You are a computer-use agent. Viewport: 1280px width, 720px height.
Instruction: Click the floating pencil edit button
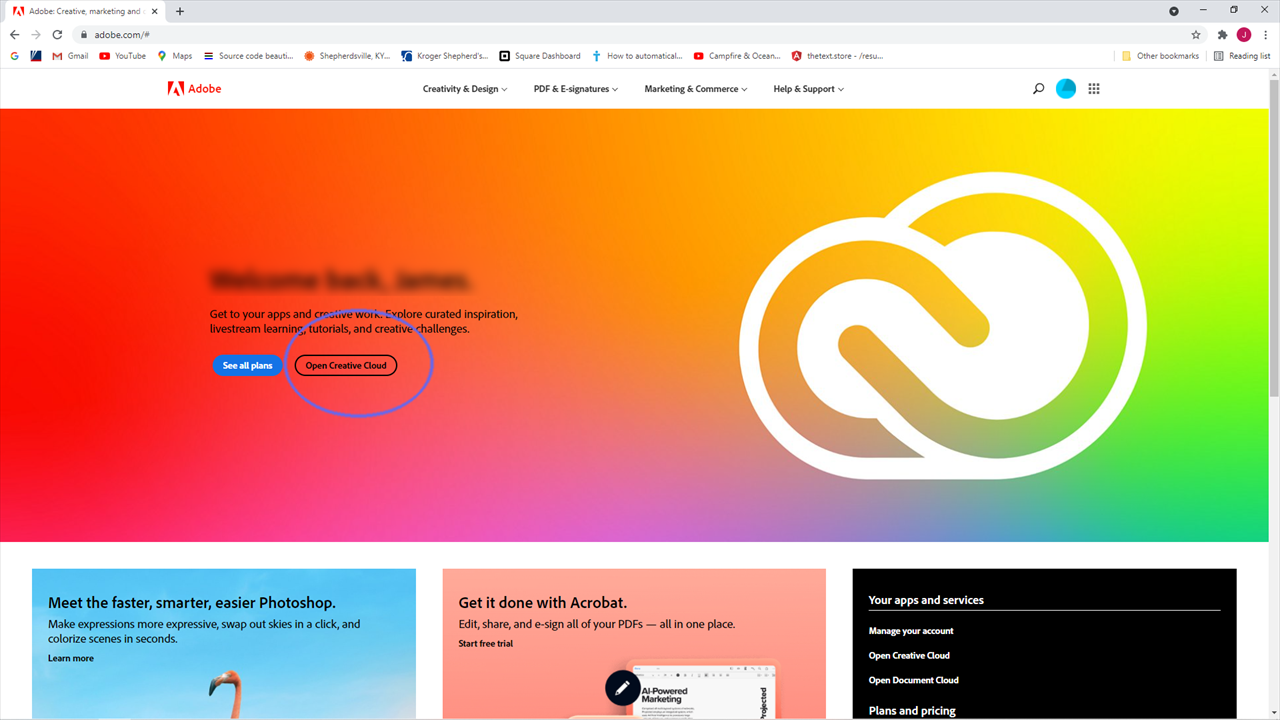point(622,688)
